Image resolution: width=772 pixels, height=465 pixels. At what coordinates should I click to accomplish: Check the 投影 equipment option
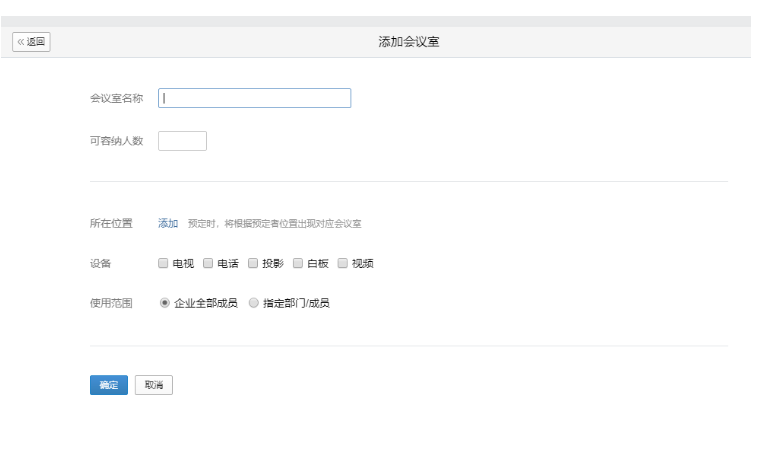[x=253, y=263]
